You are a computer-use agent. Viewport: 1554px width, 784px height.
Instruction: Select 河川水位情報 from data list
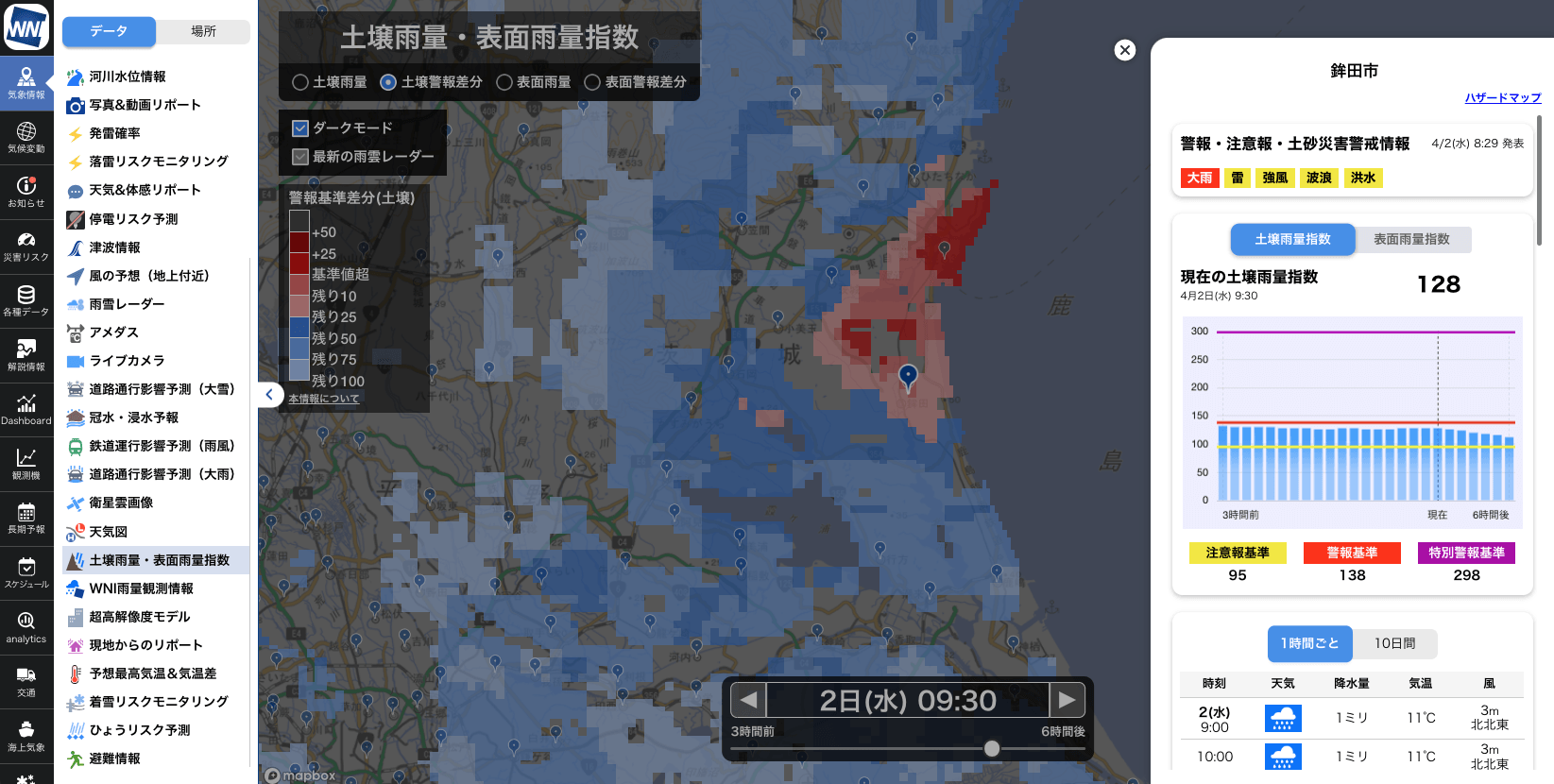[127, 77]
